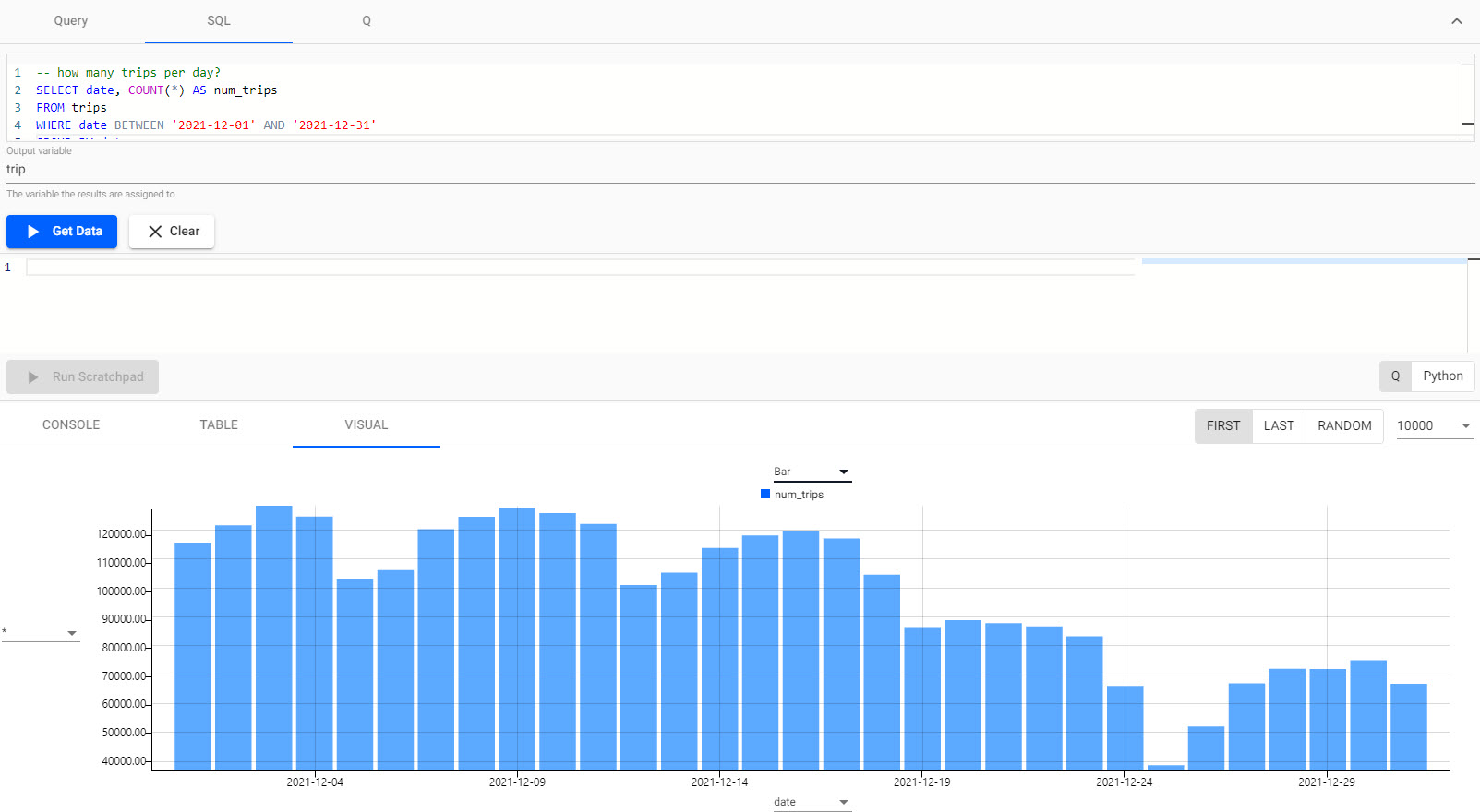Click the num_trips legend label
The height and width of the screenshot is (812, 1480).
[799, 495]
